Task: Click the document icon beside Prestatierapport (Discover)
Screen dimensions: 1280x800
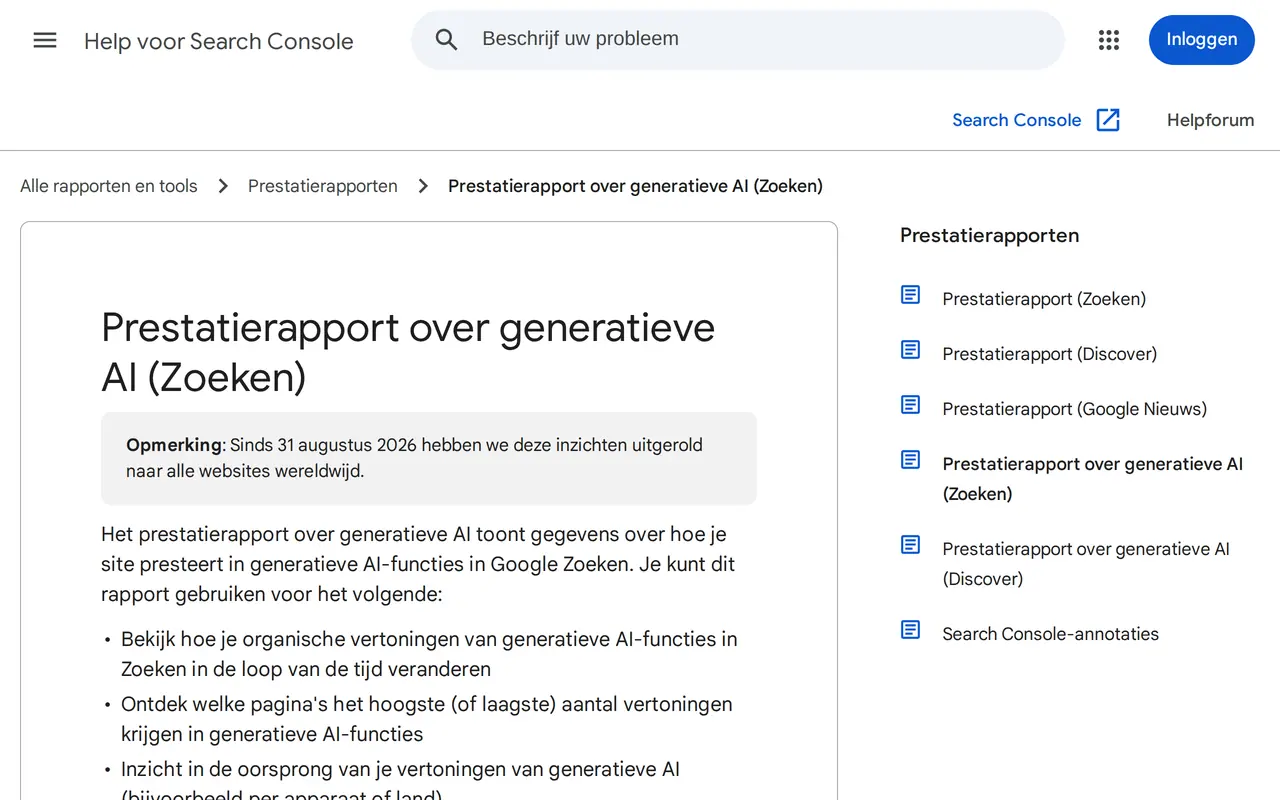Action: tap(910, 350)
